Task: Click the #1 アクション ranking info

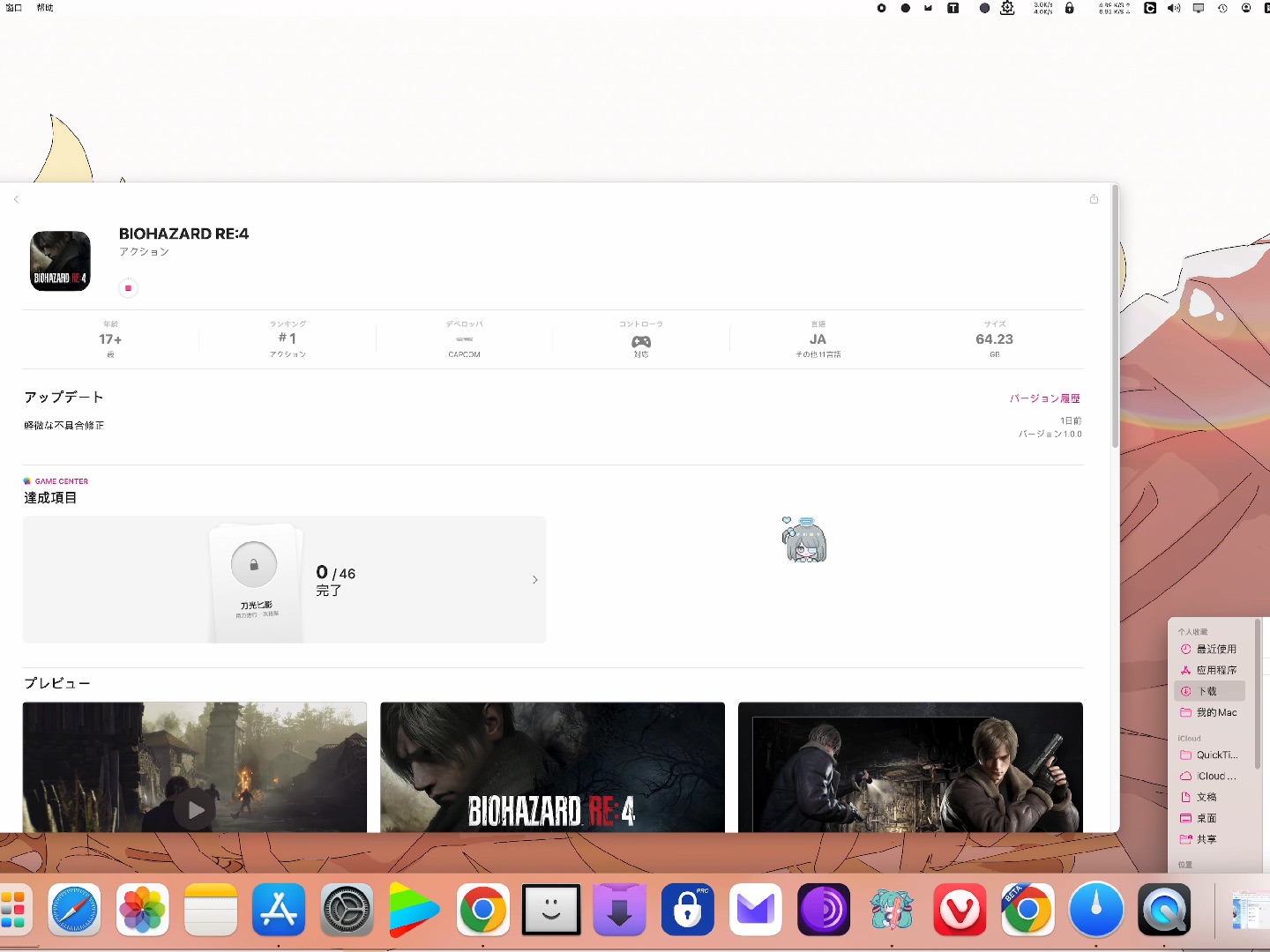Action: pos(288,339)
